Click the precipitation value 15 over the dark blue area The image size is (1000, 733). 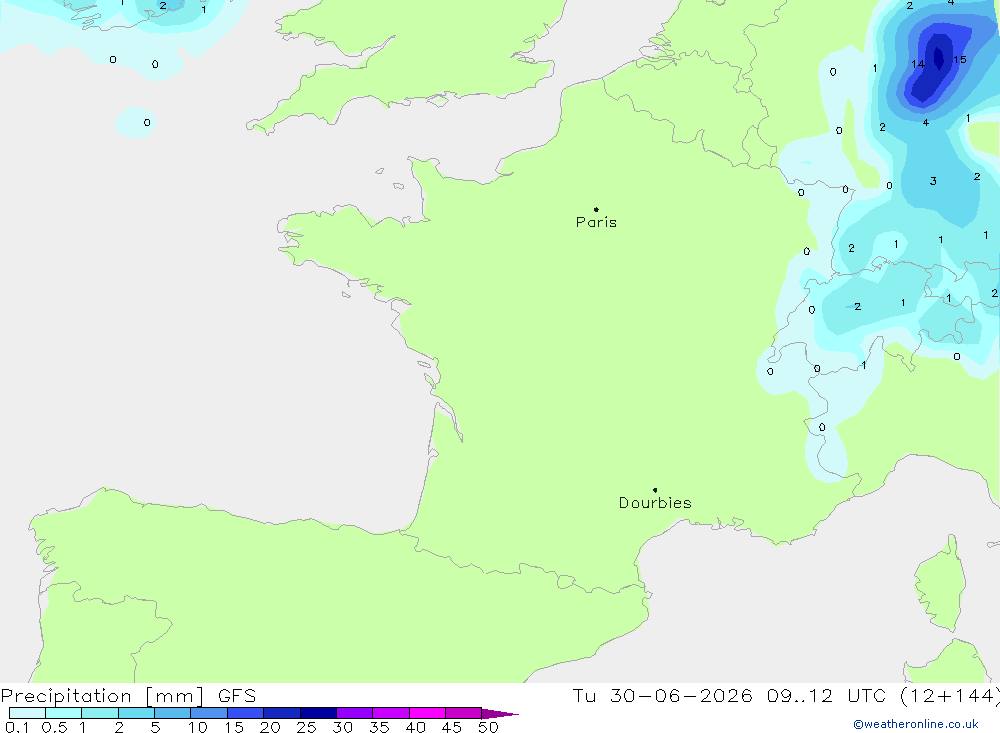tap(960, 59)
